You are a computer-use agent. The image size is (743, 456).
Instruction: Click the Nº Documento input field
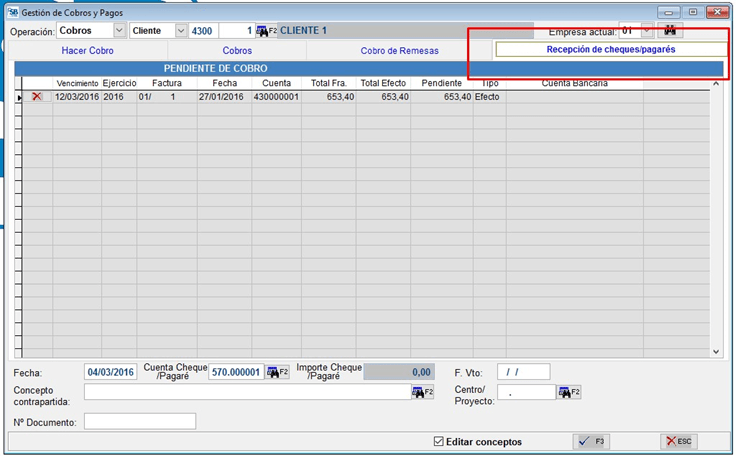tap(140, 422)
